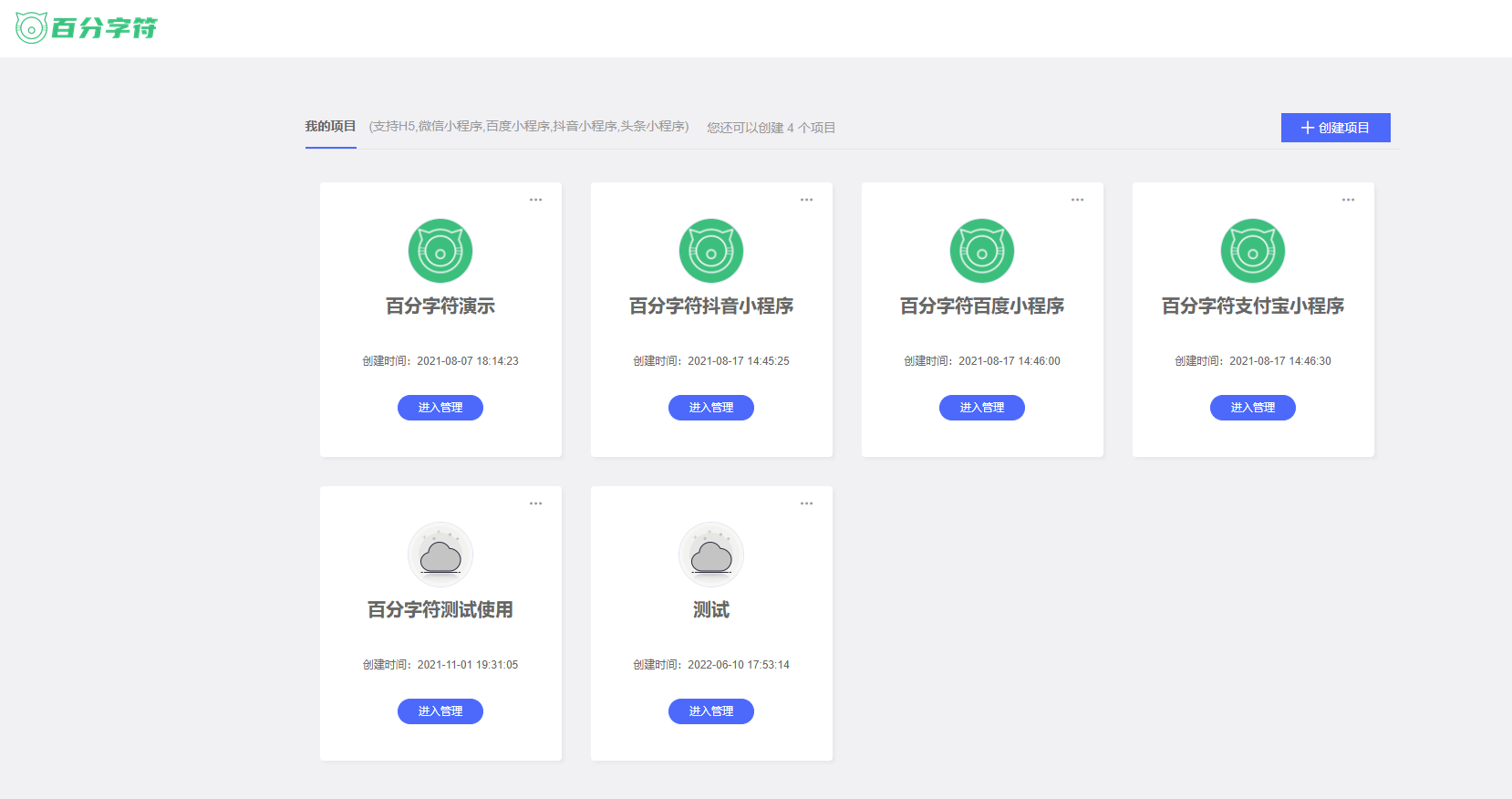Click creation time 2021-08-17 14:45:25
The height and width of the screenshot is (799, 1512).
click(739, 361)
